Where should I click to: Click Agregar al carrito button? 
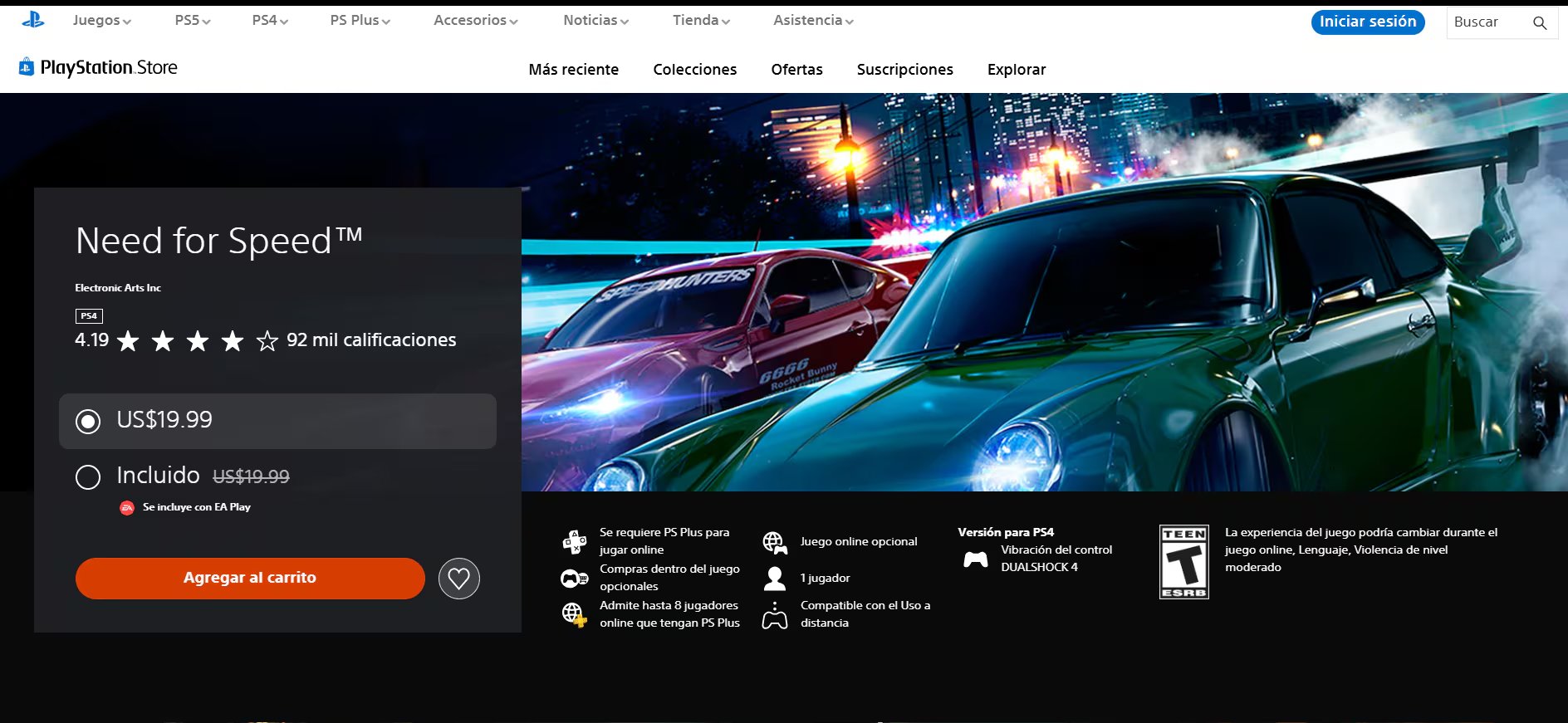point(250,578)
